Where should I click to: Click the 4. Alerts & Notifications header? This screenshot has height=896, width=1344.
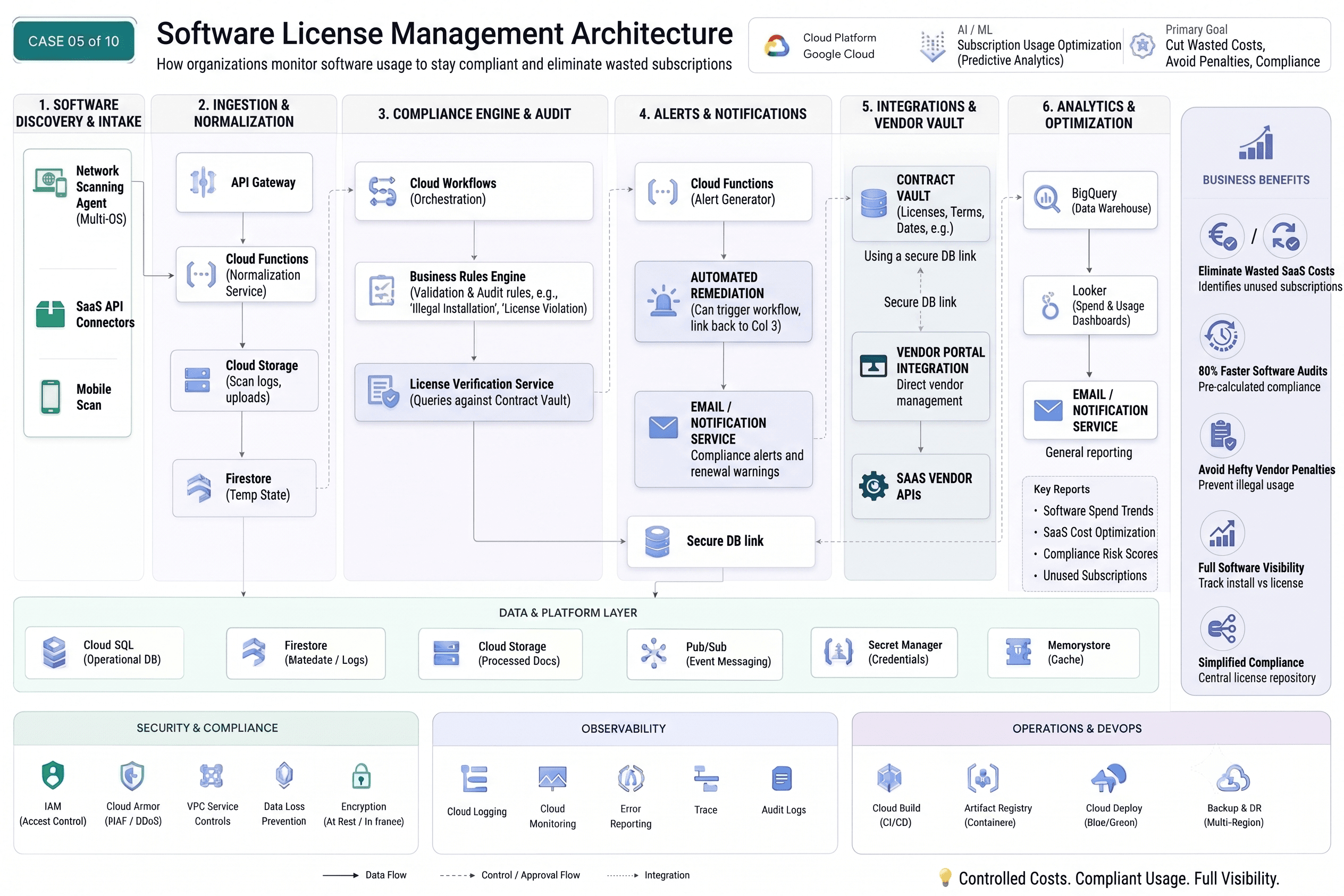click(723, 114)
